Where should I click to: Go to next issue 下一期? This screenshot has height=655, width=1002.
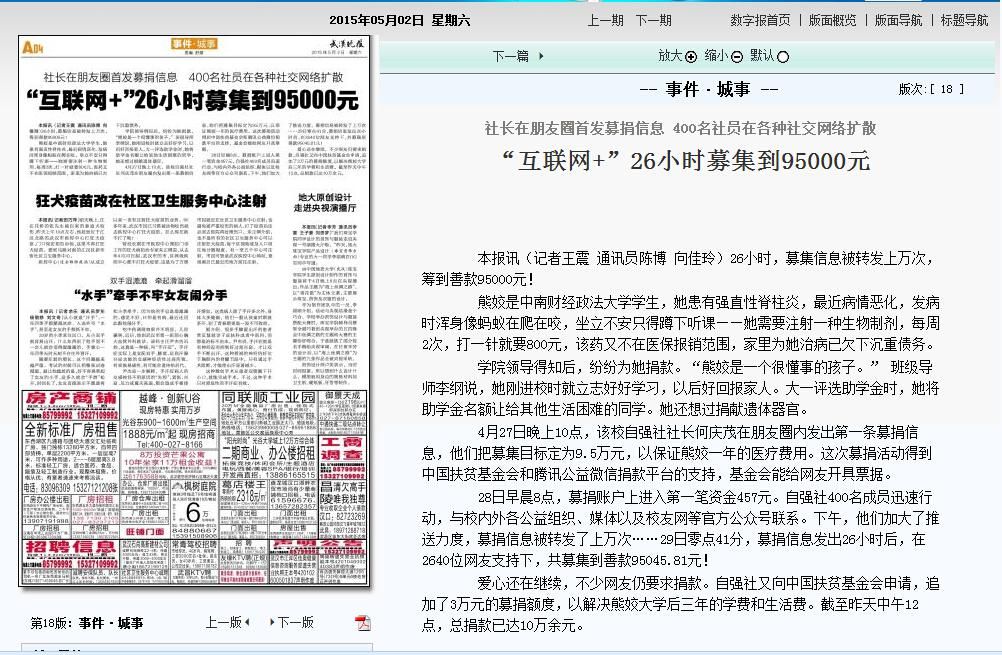click(653, 20)
